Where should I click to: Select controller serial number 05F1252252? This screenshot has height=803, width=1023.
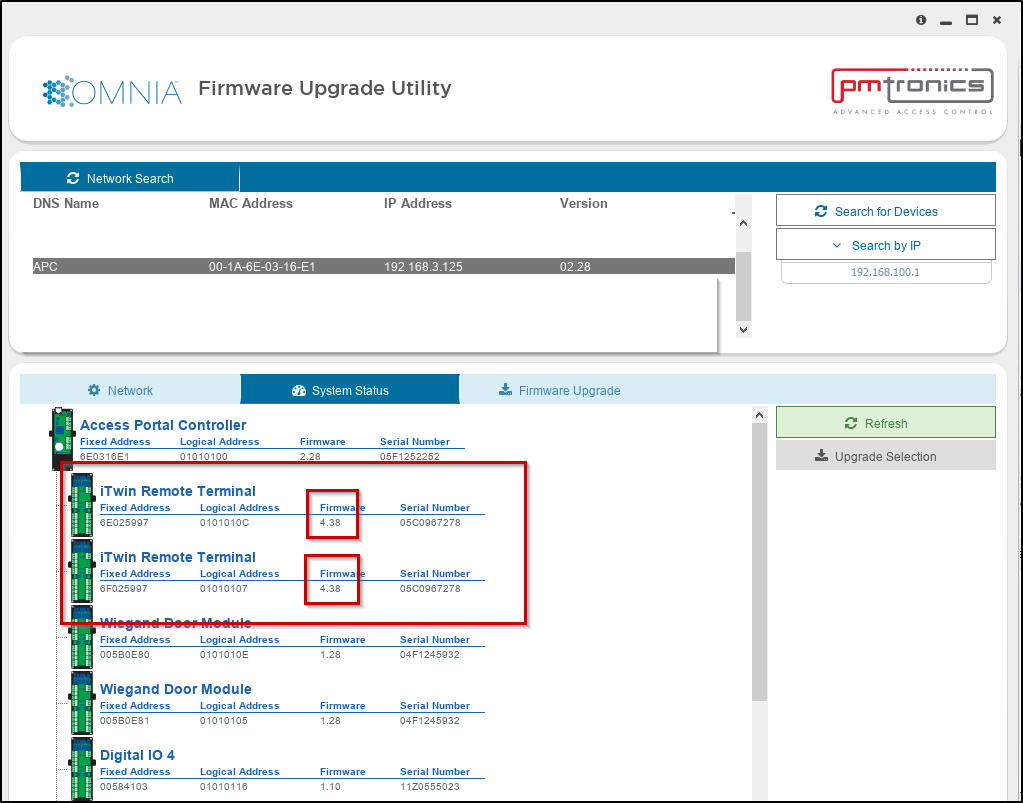[410, 457]
